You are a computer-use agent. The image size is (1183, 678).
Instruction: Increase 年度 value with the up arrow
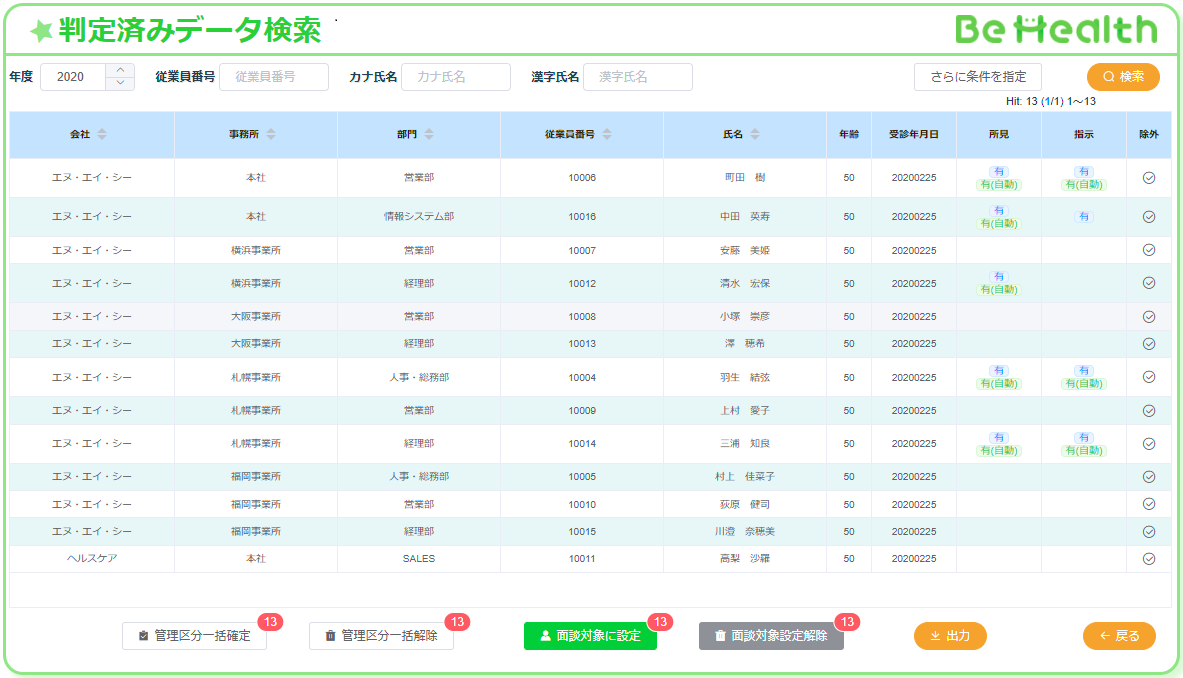pyautogui.click(x=120, y=70)
